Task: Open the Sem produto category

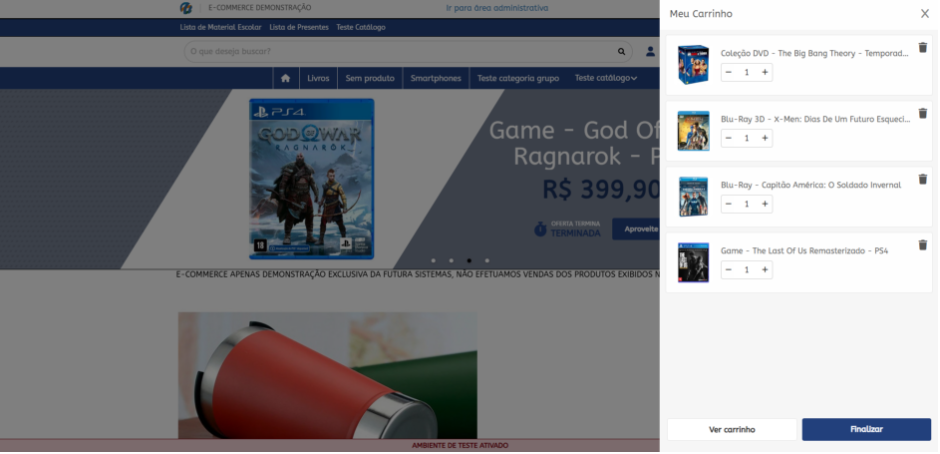Action: pos(370,78)
